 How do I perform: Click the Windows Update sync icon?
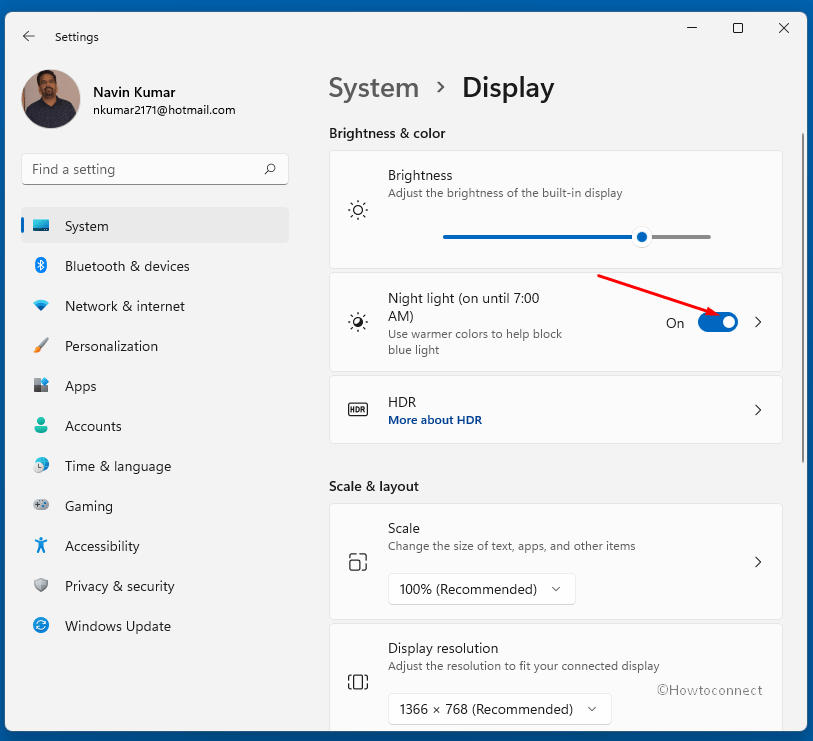(41, 625)
